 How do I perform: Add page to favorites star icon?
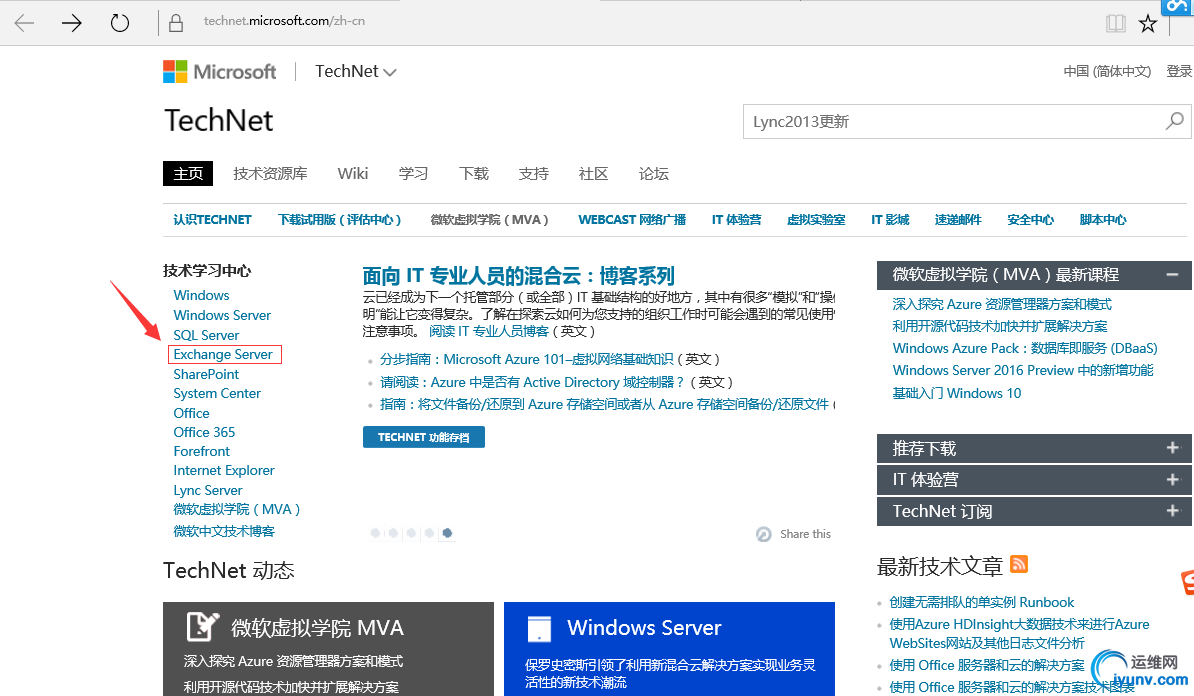point(1148,24)
